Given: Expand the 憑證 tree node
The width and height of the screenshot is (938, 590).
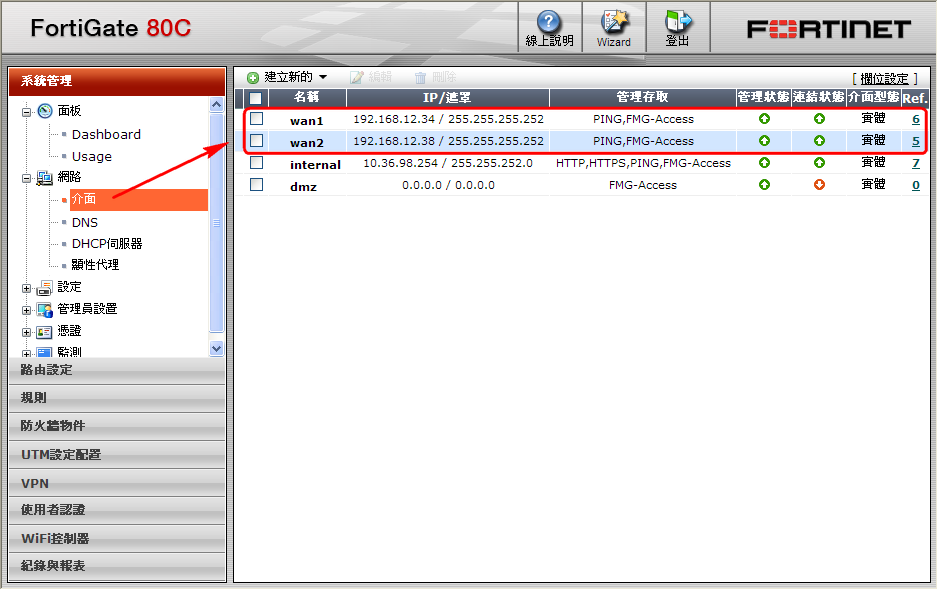Looking at the screenshot, I should pos(26,333).
